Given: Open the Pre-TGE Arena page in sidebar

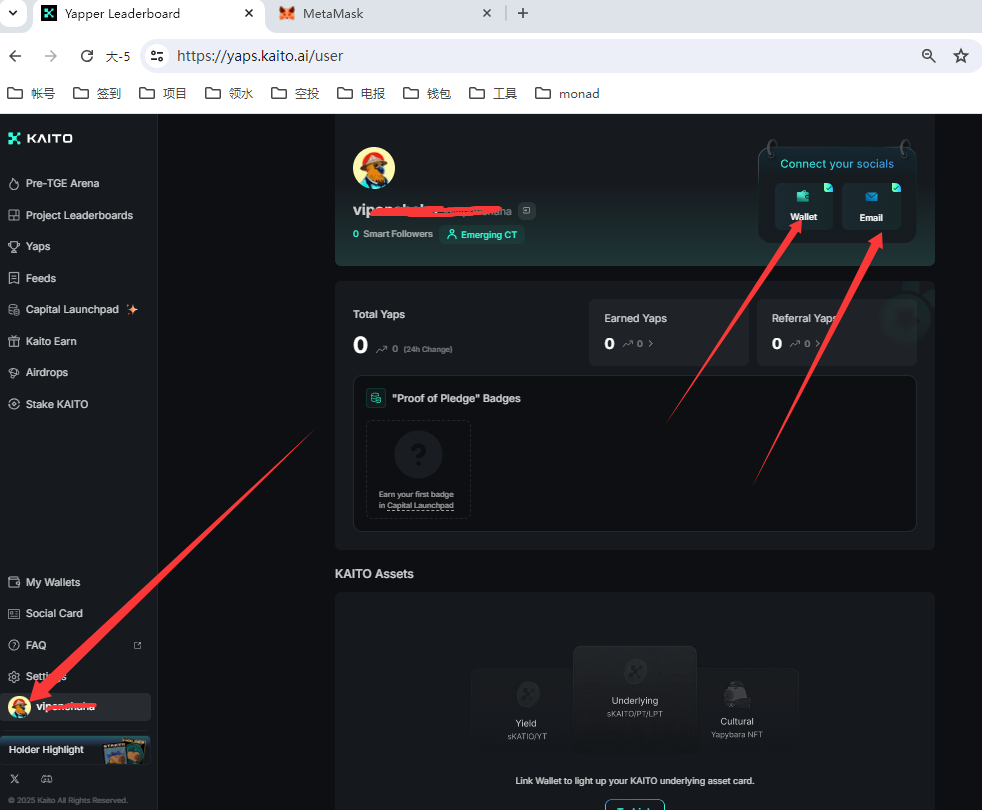Looking at the screenshot, I should 54,184.
